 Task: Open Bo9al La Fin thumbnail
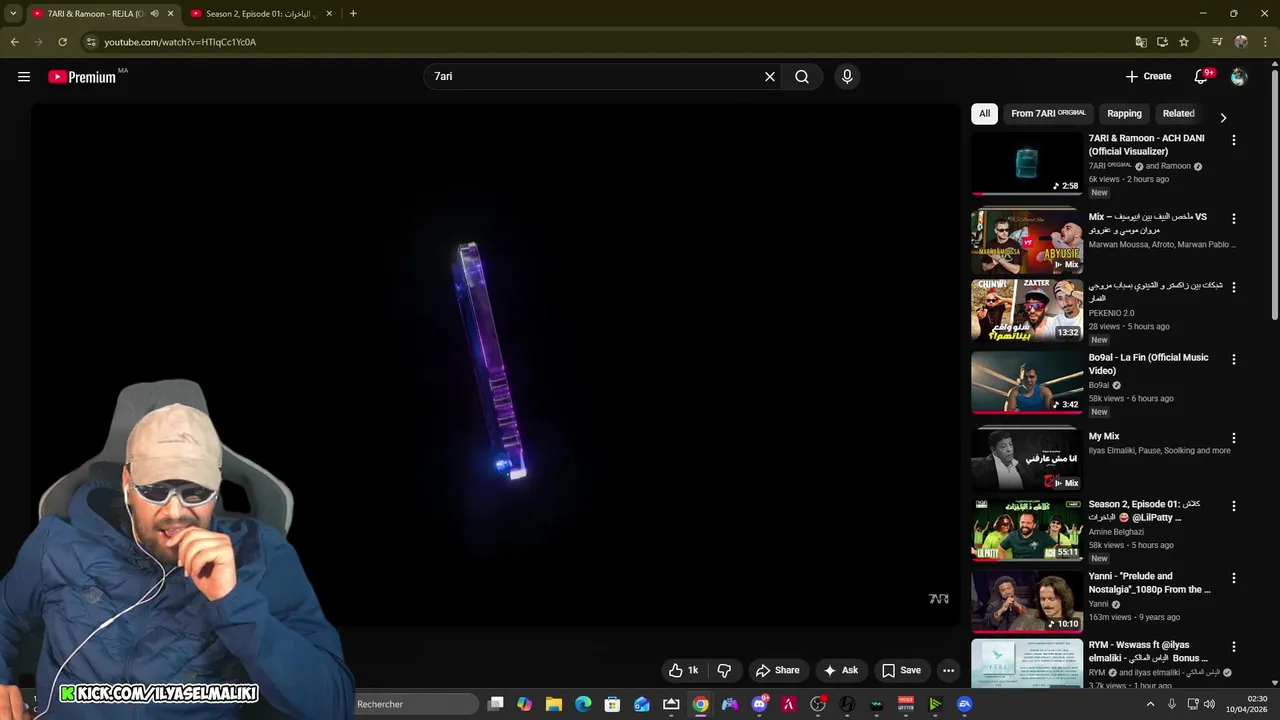(x=1027, y=382)
